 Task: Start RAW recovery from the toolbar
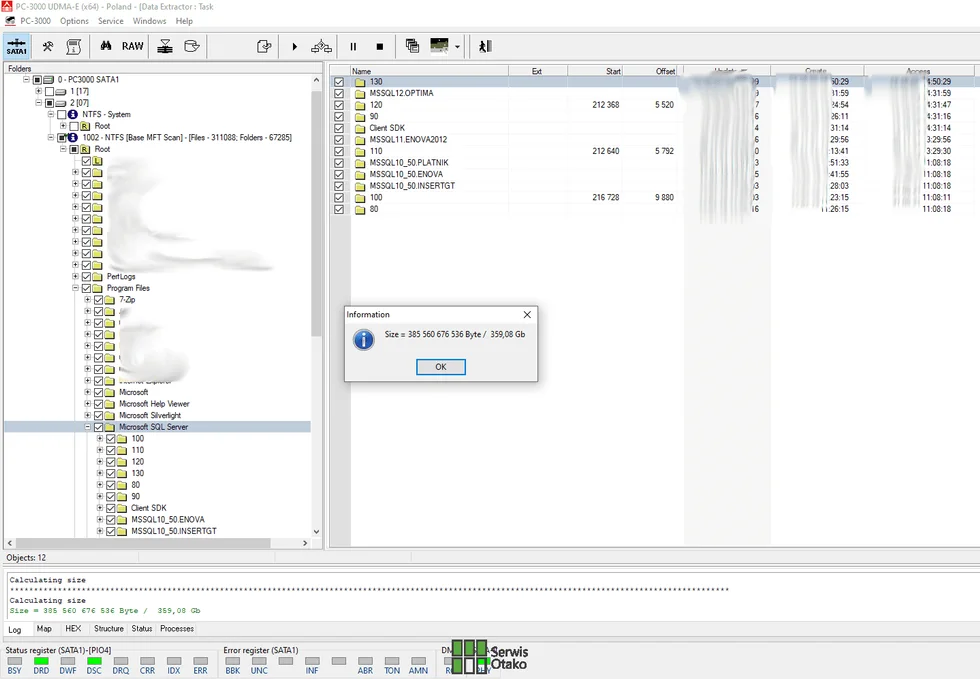(x=132, y=46)
